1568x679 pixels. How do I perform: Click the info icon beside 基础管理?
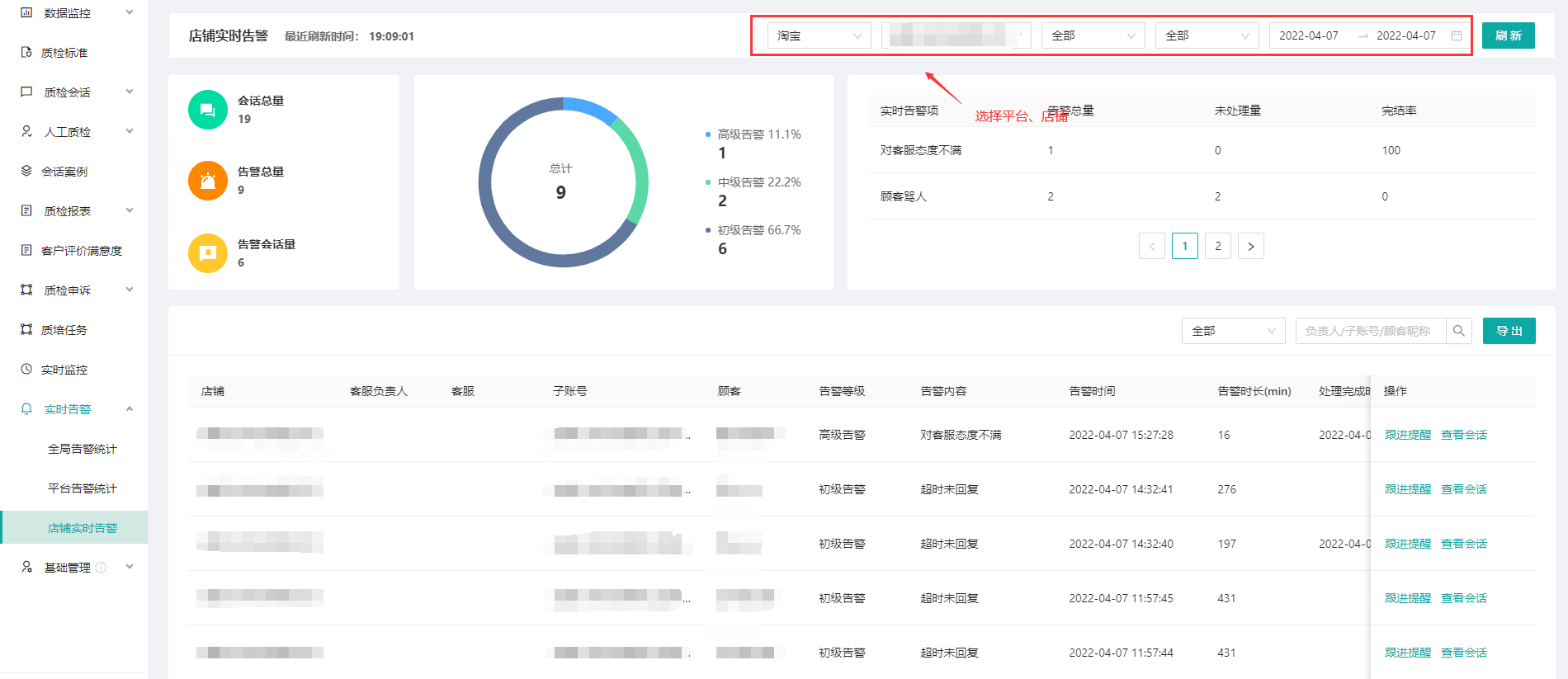click(101, 568)
